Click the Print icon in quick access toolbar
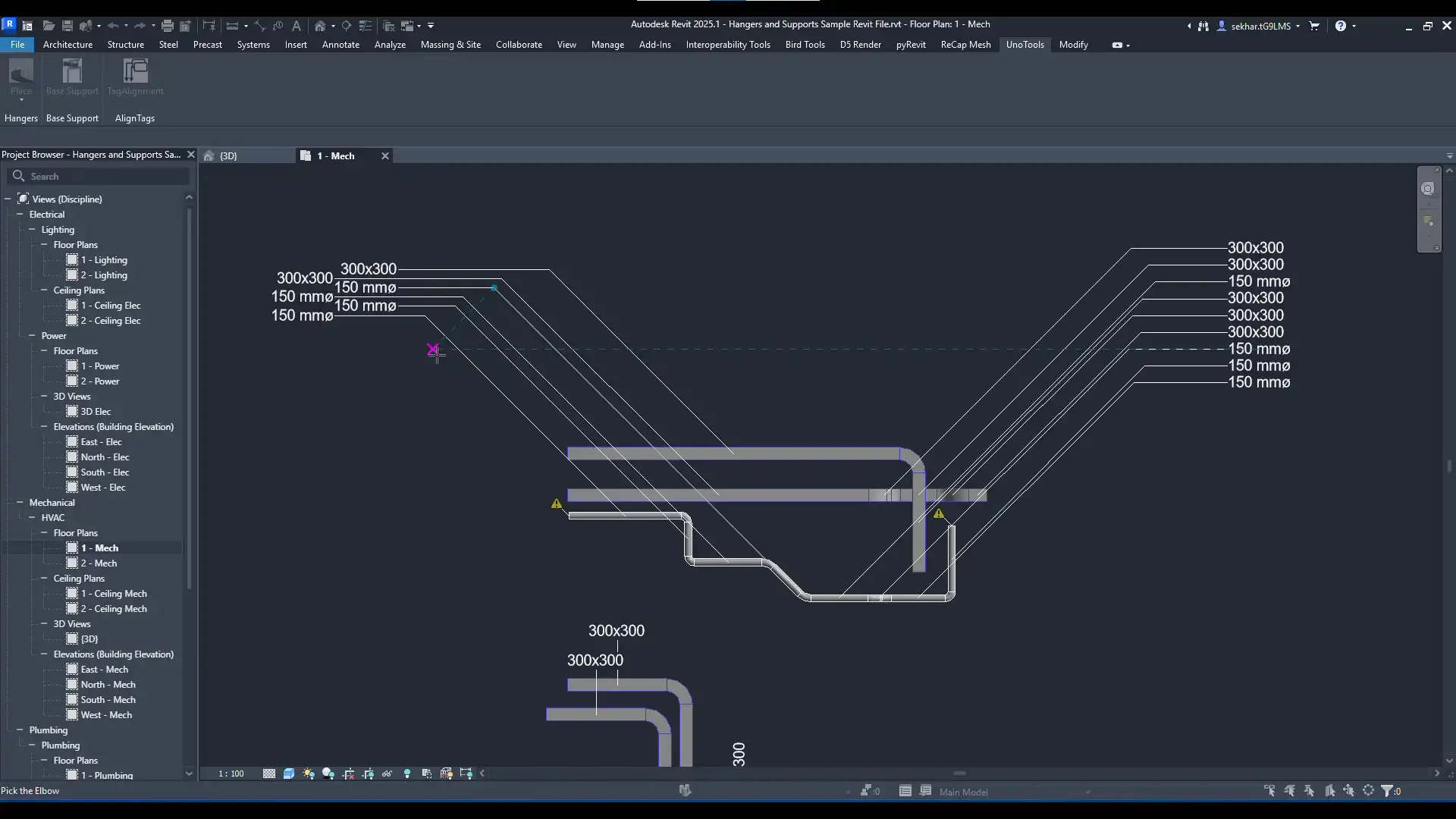 pos(167,26)
